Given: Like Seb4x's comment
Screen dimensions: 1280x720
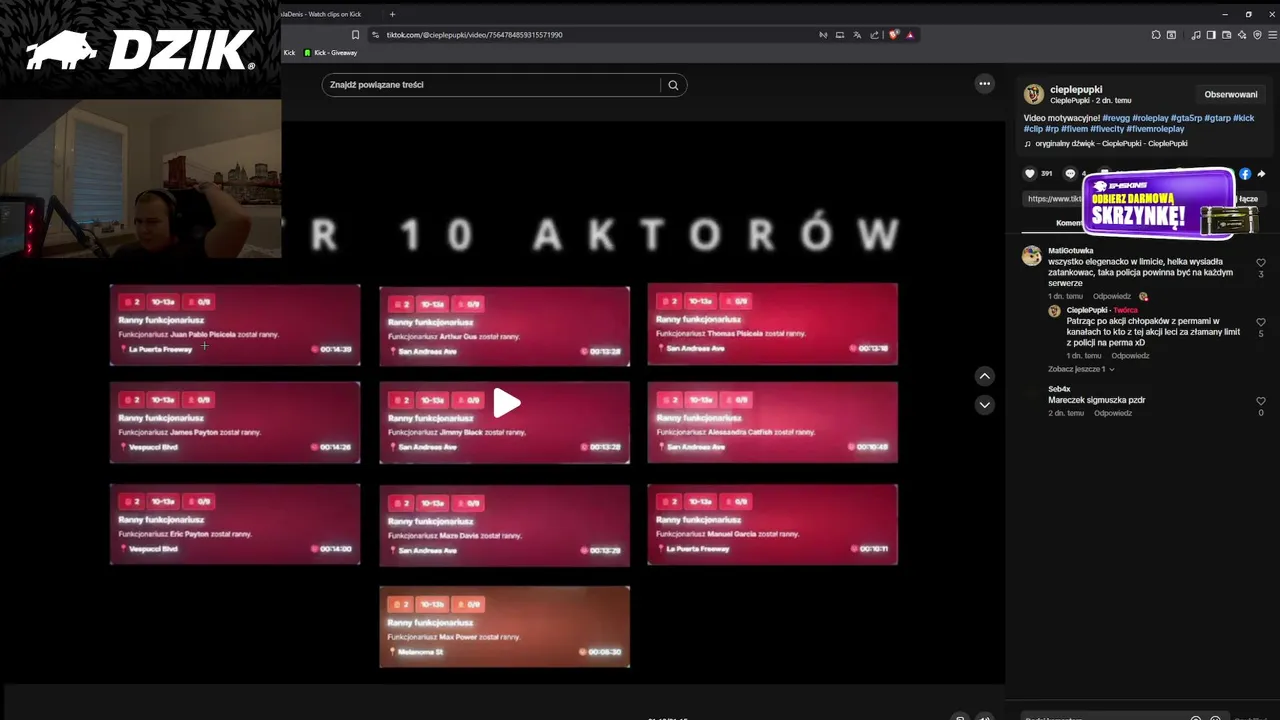Looking at the screenshot, I should tap(1261, 401).
